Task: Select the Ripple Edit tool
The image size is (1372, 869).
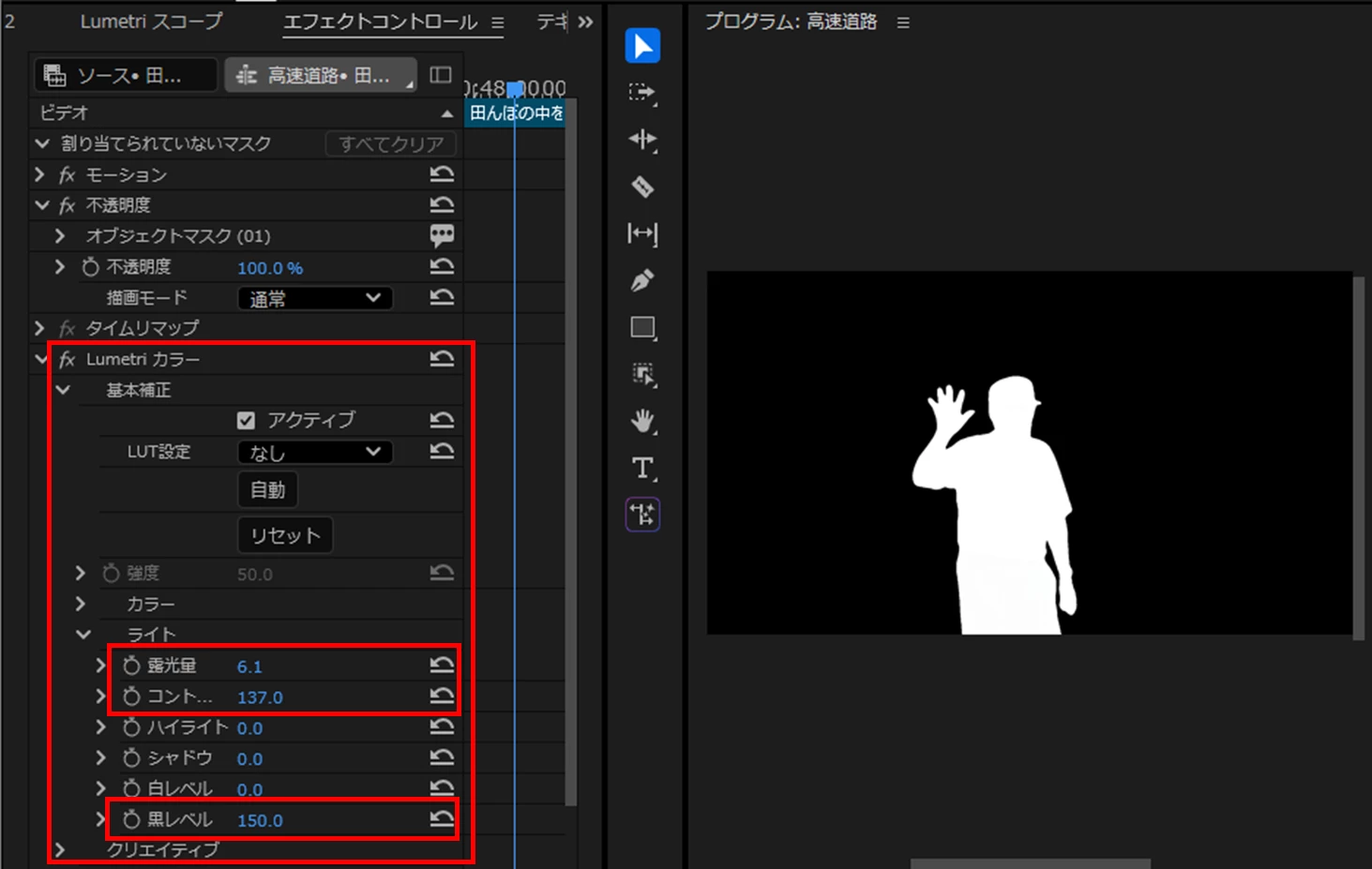Action: click(x=642, y=140)
